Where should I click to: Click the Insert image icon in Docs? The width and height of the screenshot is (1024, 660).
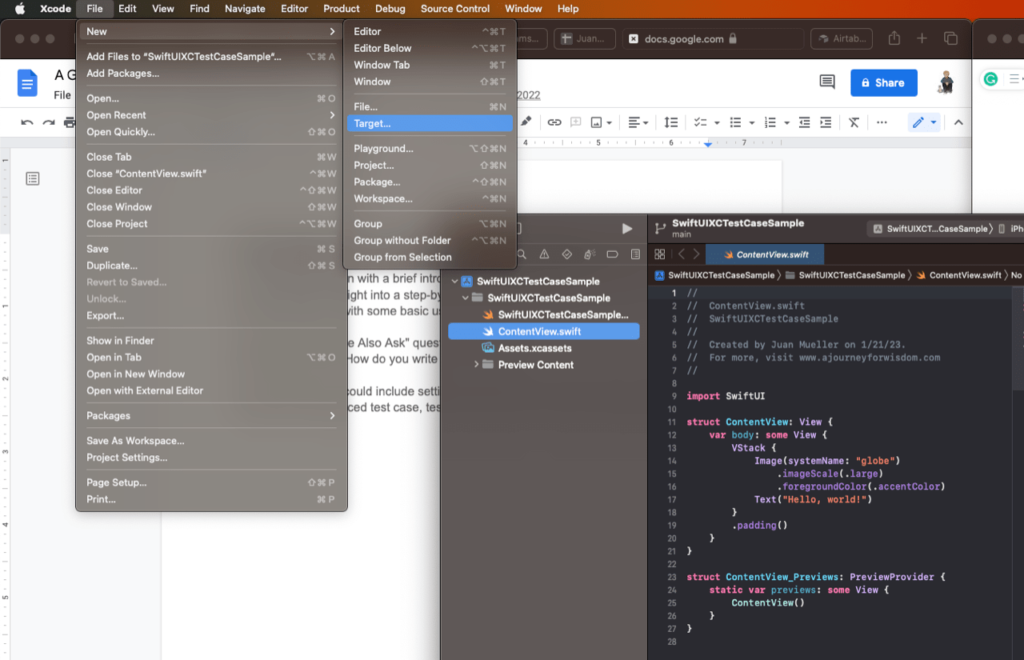click(596, 122)
